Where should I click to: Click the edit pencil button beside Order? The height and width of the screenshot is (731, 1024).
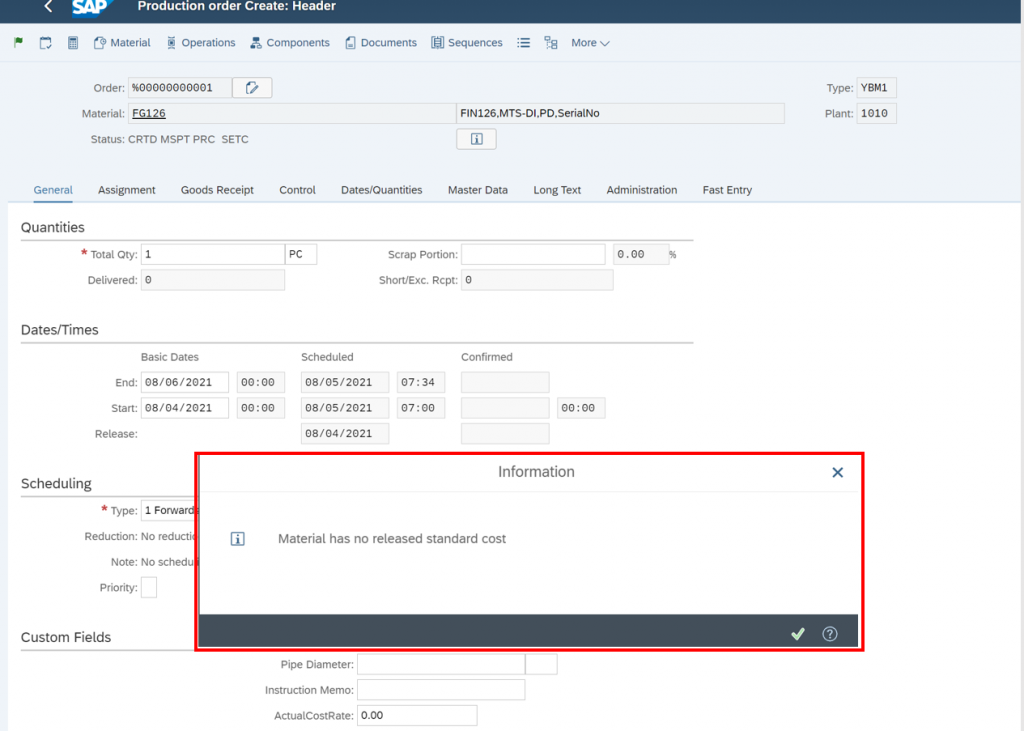point(252,88)
